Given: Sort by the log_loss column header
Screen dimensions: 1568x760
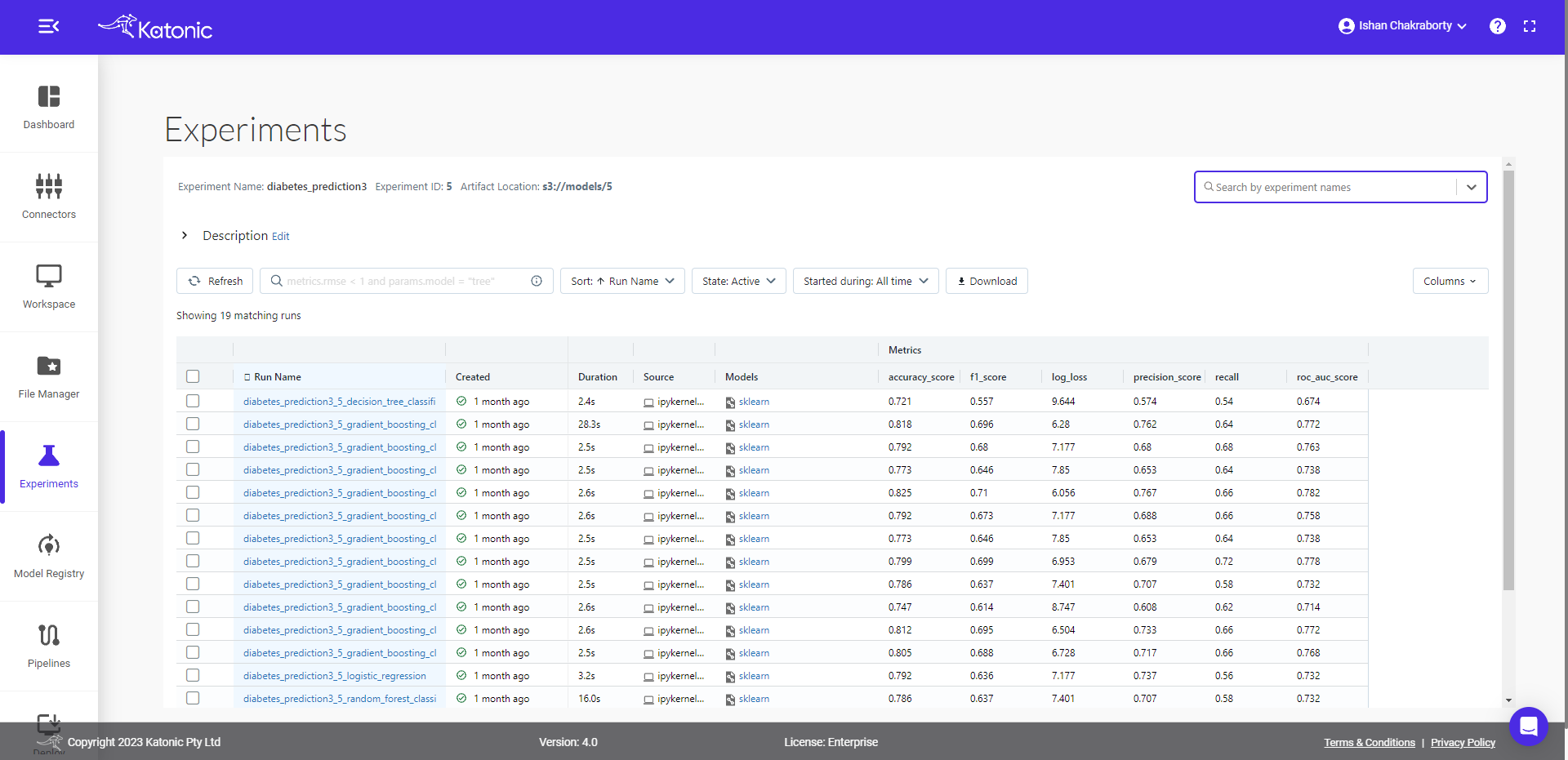Looking at the screenshot, I should tap(1069, 377).
